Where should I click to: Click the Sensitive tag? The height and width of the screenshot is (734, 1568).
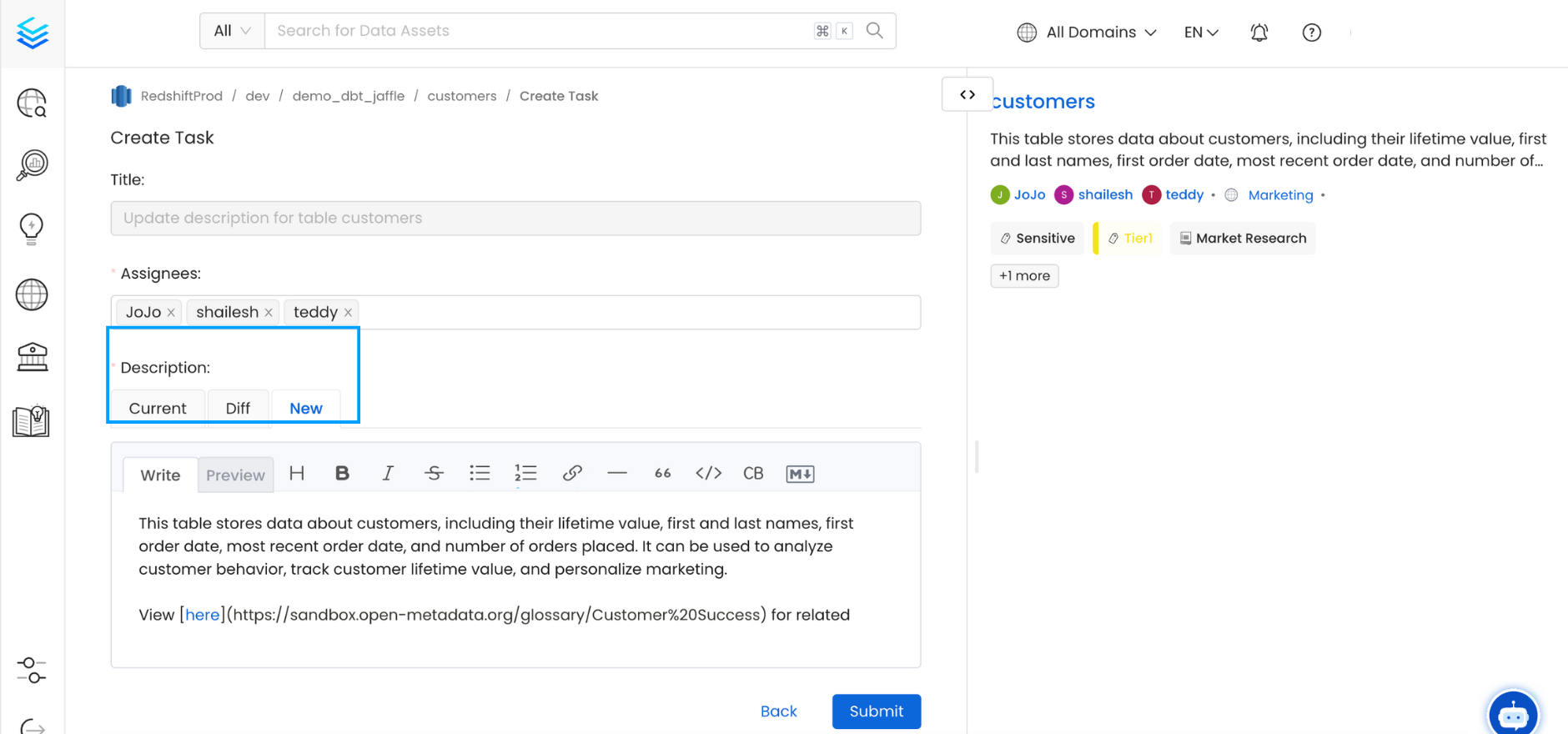coord(1038,239)
